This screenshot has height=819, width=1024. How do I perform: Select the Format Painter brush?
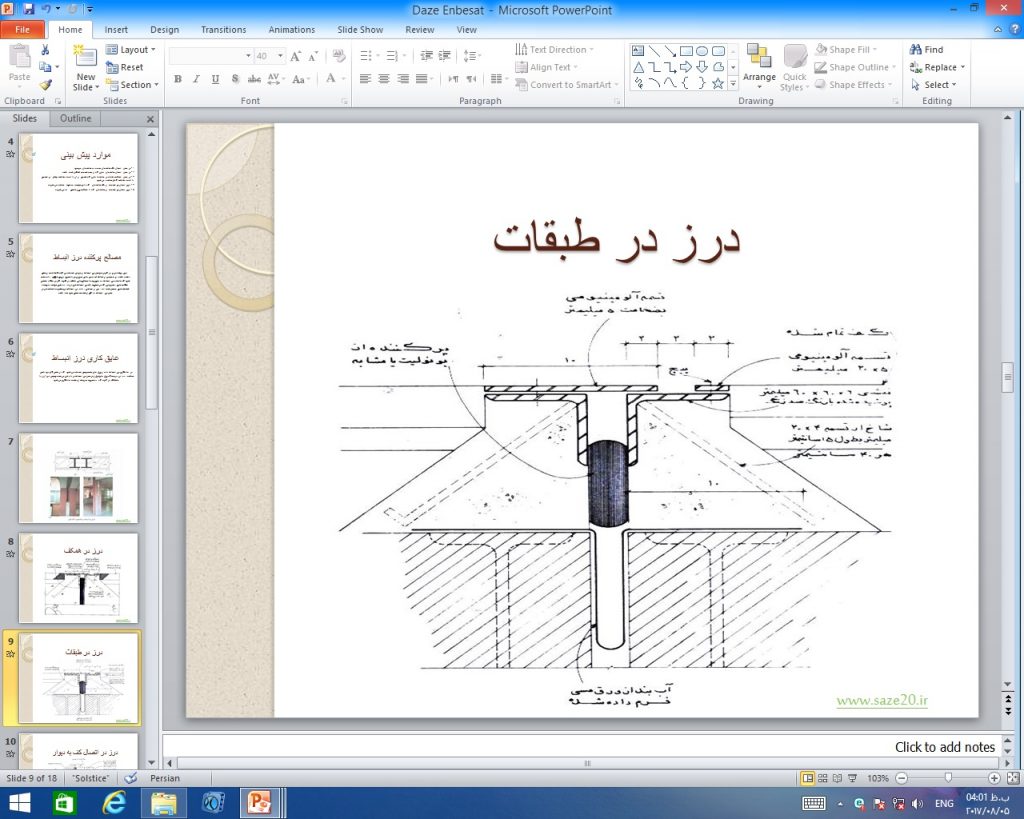[x=45, y=85]
